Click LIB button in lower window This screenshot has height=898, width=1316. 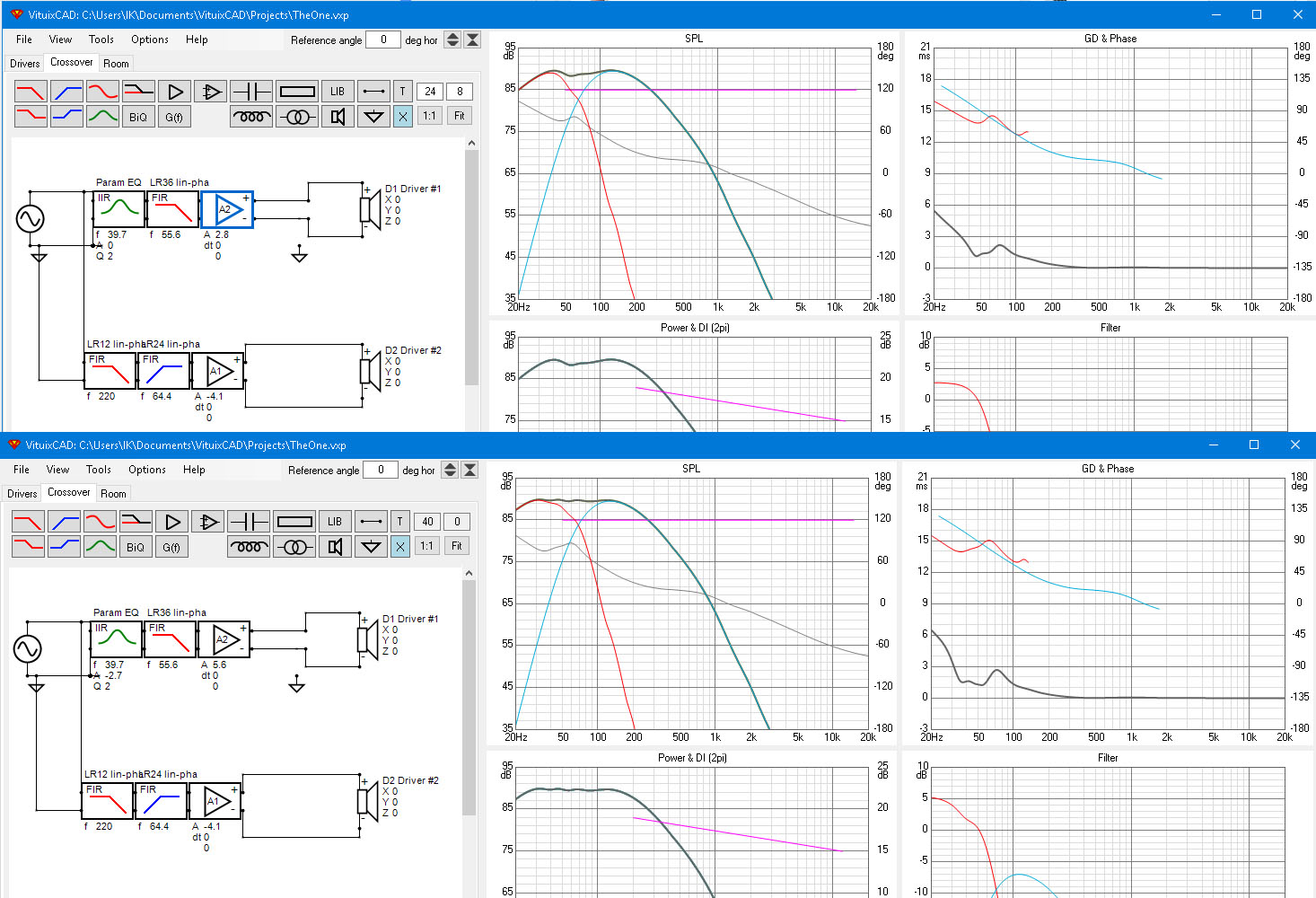[335, 521]
